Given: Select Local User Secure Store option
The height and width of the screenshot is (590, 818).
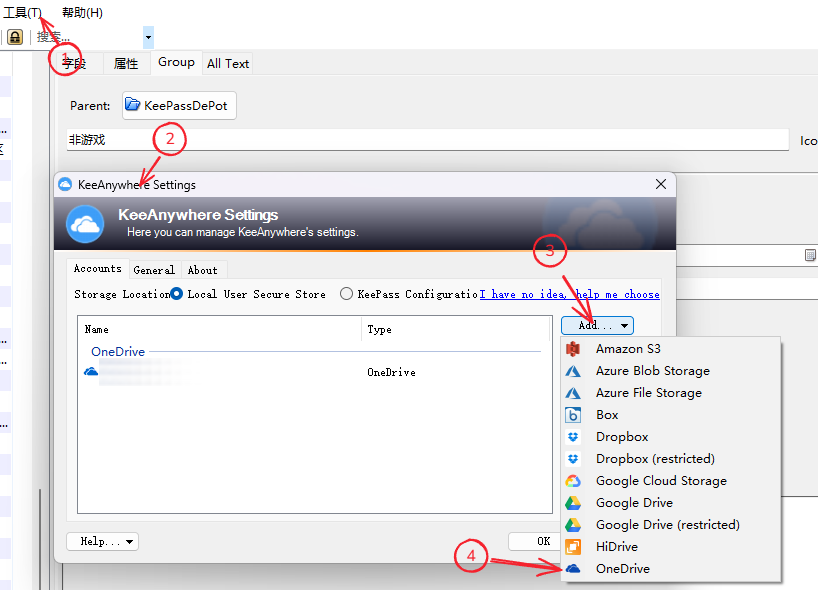Looking at the screenshot, I should tap(248, 294).
